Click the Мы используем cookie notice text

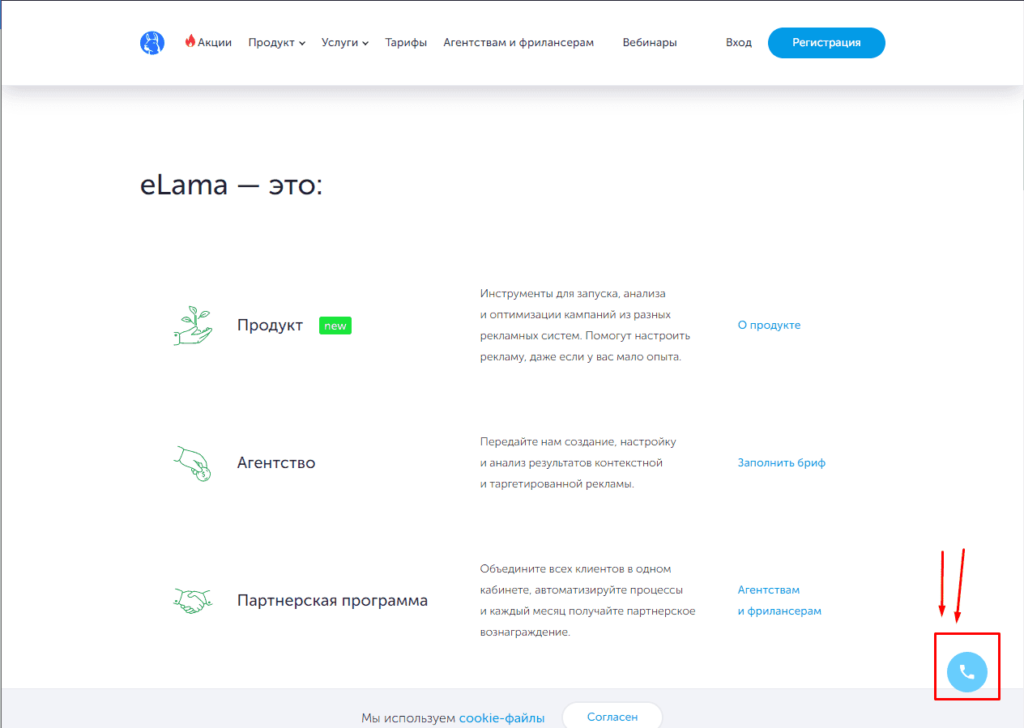[408, 718]
